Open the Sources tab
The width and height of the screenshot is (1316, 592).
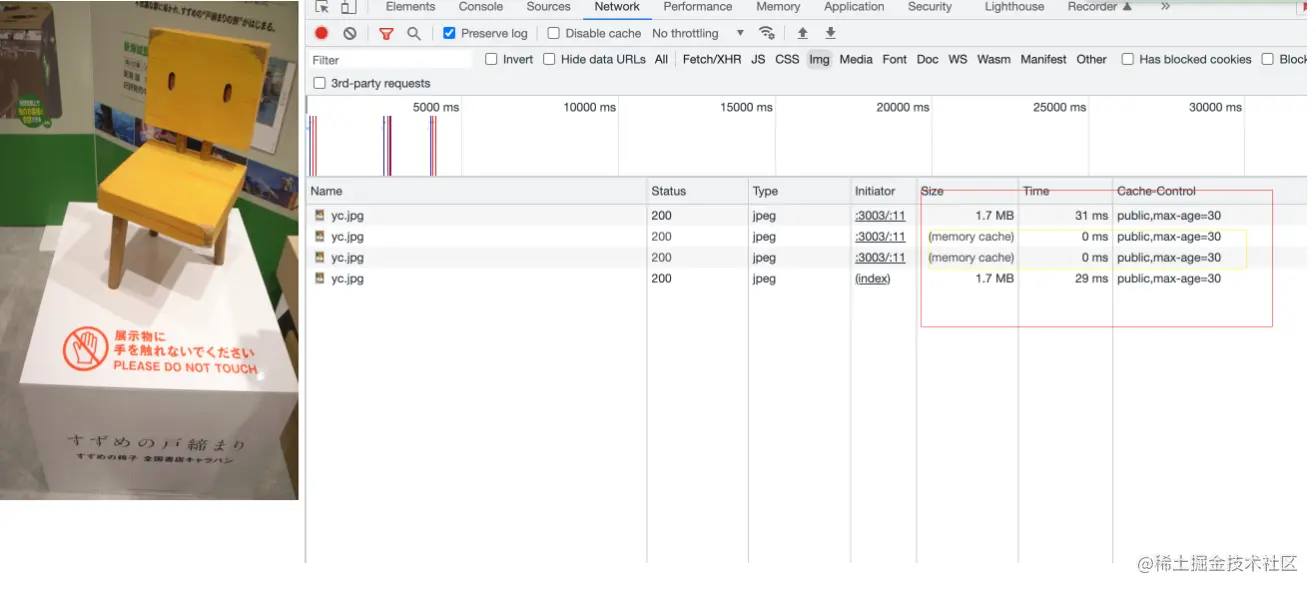(548, 6)
